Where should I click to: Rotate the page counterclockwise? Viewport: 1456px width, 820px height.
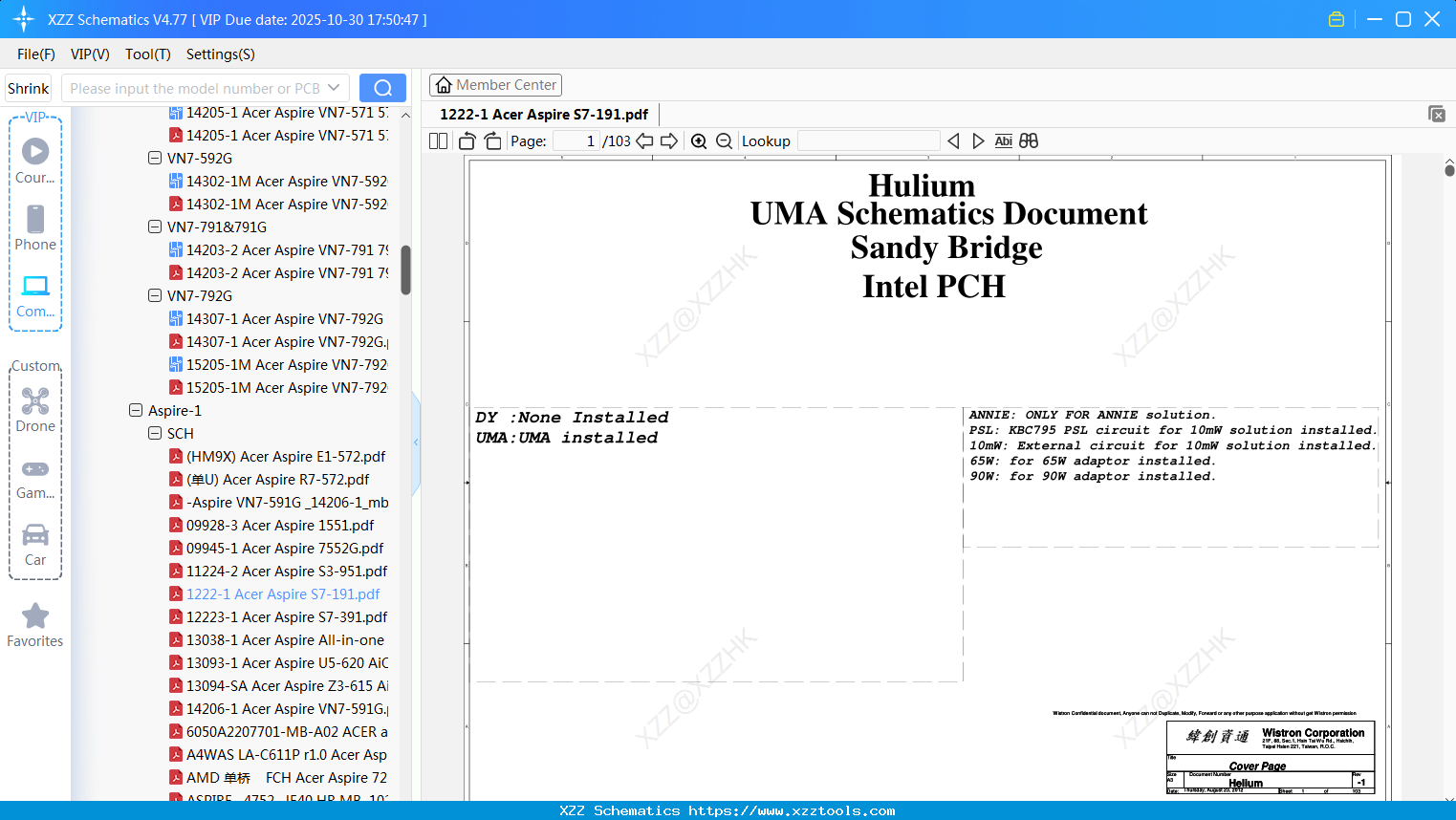pos(467,141)
